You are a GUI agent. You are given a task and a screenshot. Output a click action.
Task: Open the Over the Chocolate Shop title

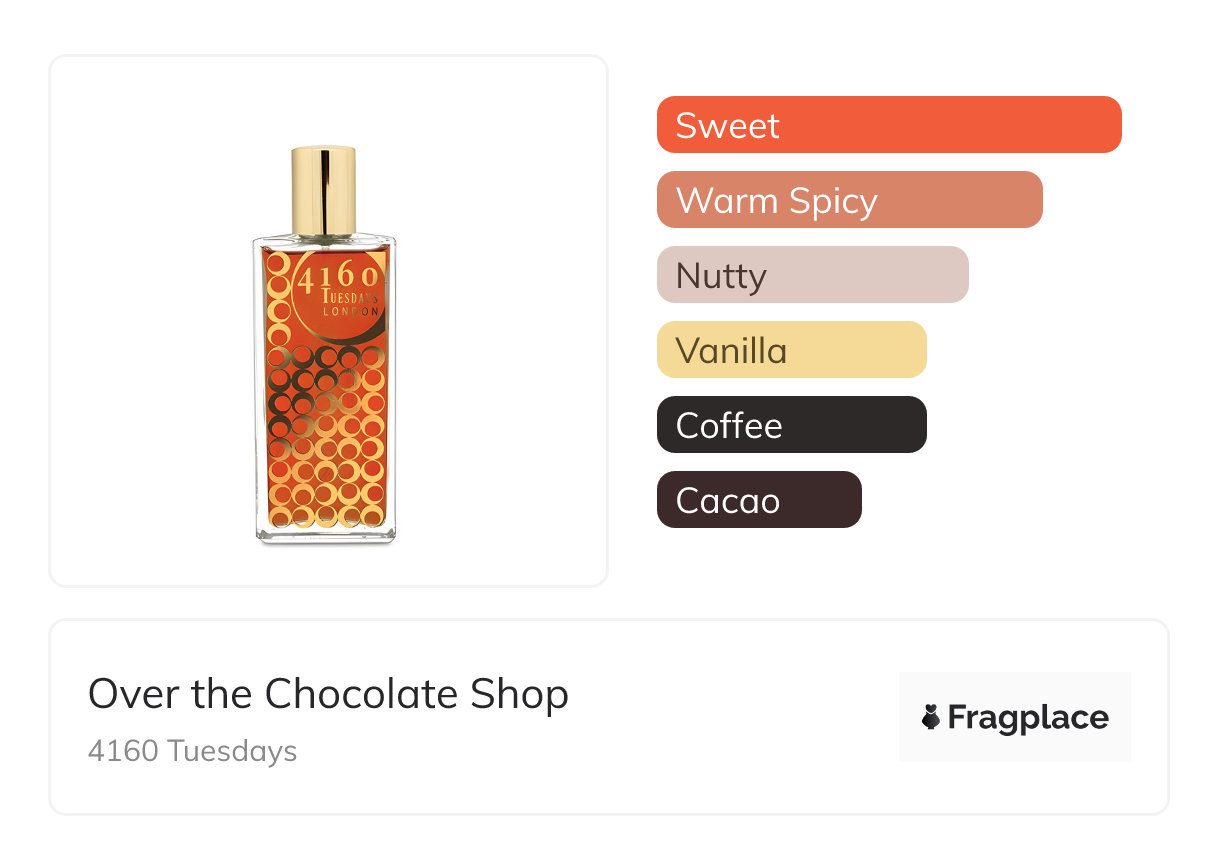coord(328,694)
